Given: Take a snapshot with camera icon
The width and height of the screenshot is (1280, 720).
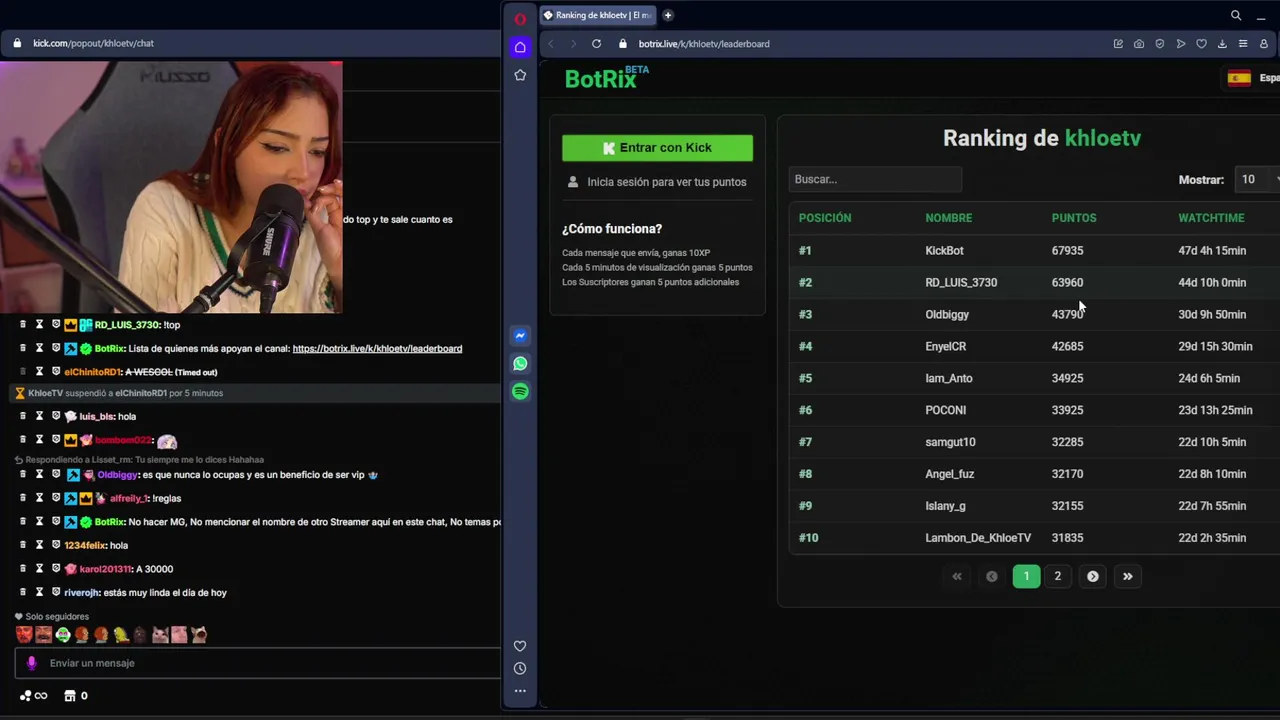Looking at the screenshot, I should pos(1139,44).
